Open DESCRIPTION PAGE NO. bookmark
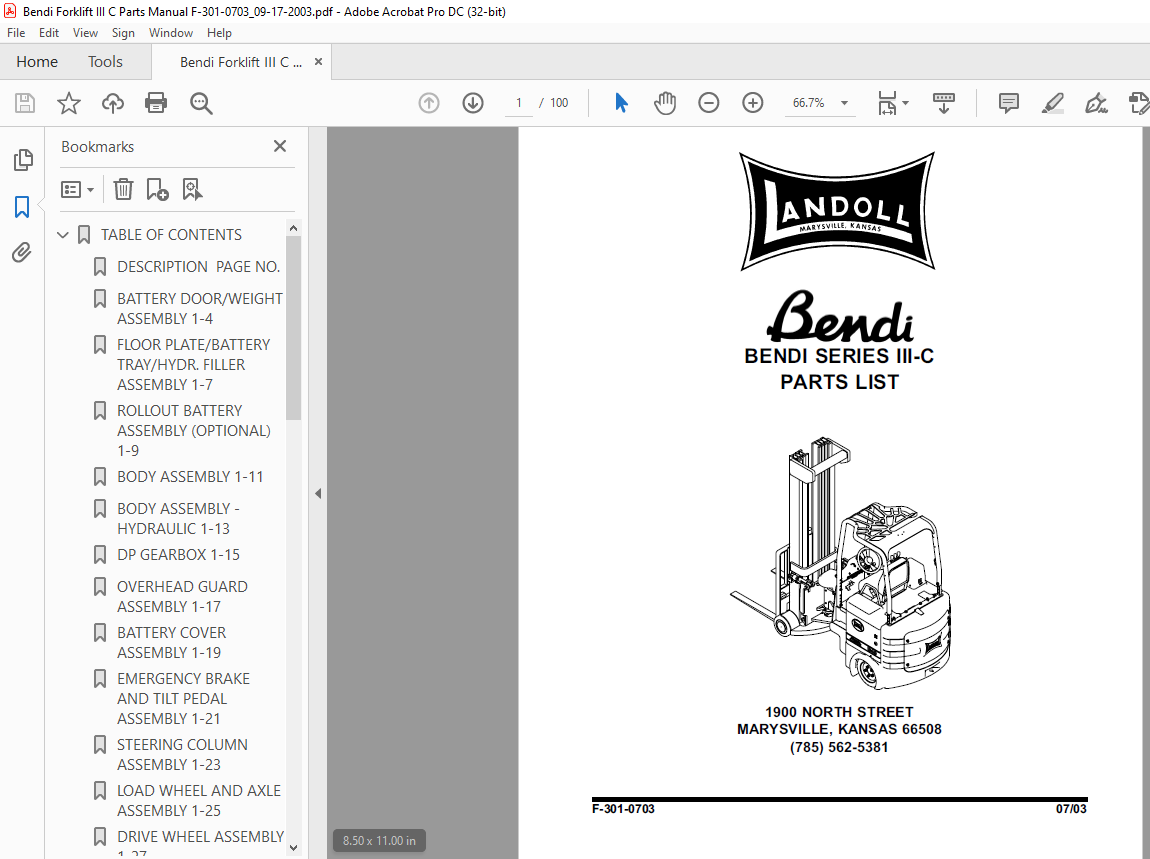The width and height of the screenshot is (1150, 859). click(x=199, y=266)
